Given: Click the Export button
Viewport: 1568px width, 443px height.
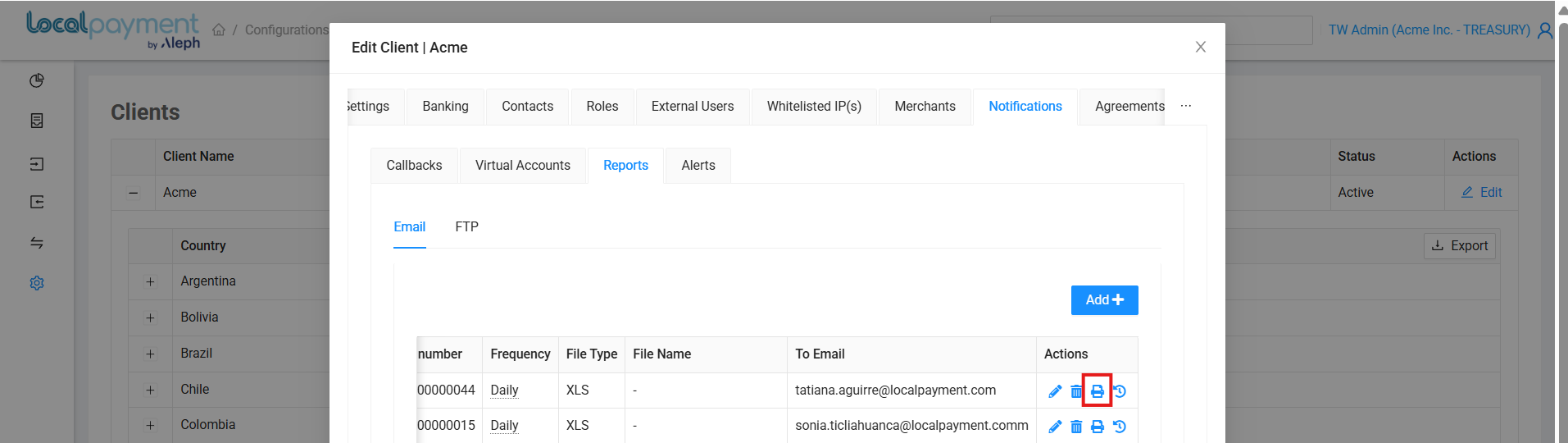Looking at the screenshot, I should tap(1460, 246).
